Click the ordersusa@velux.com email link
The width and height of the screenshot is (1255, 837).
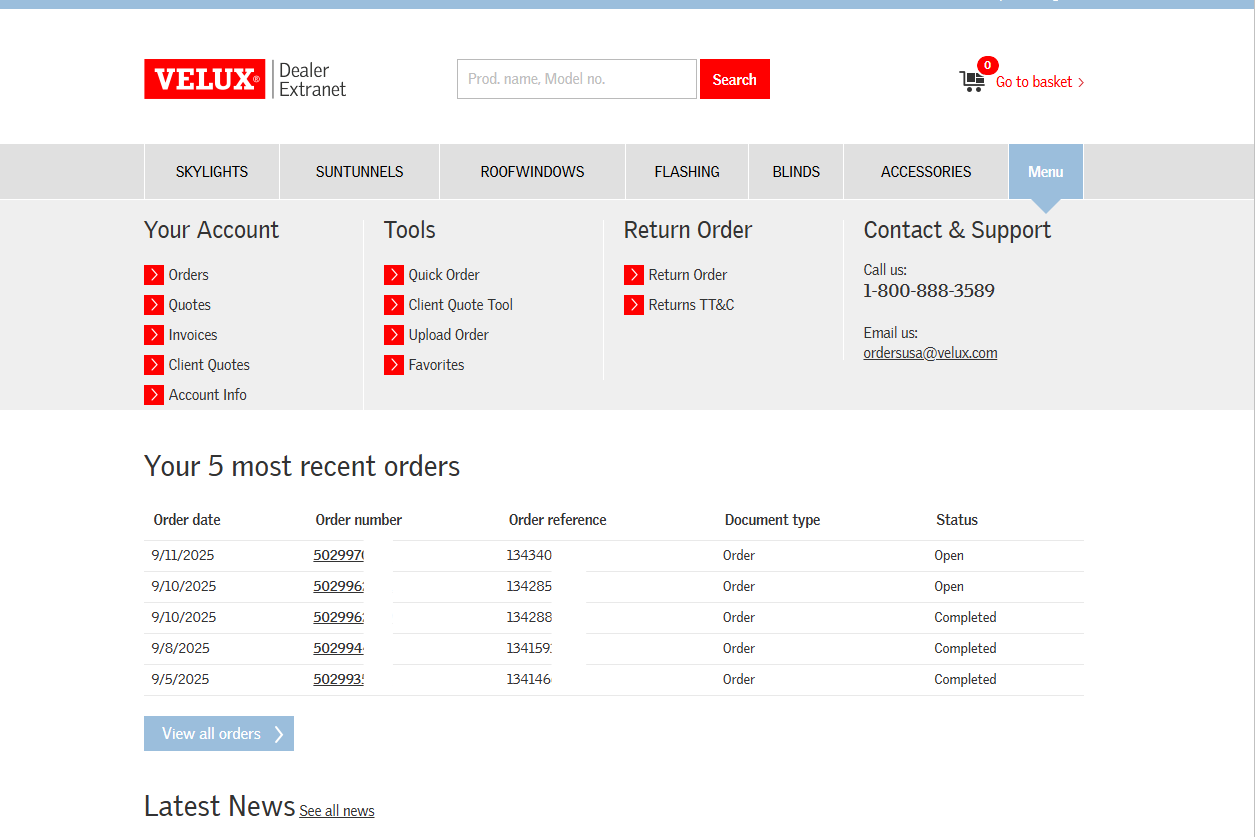tap(930, 353)
